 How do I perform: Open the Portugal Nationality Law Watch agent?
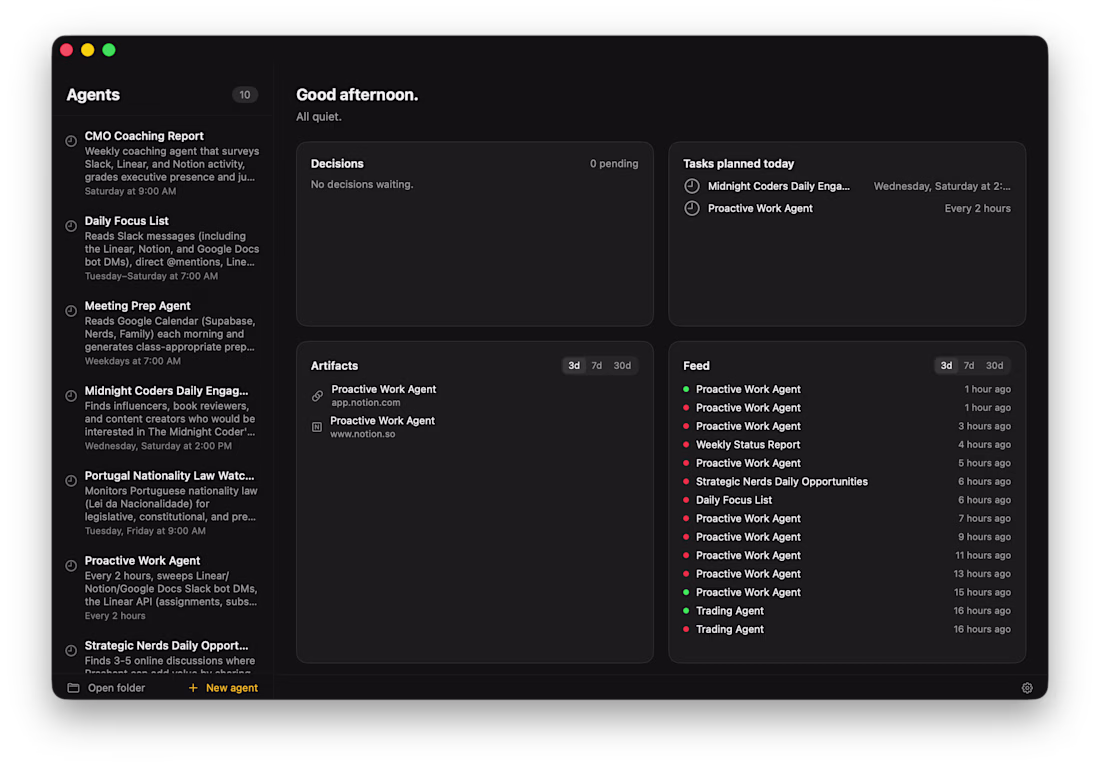[169, 476]
